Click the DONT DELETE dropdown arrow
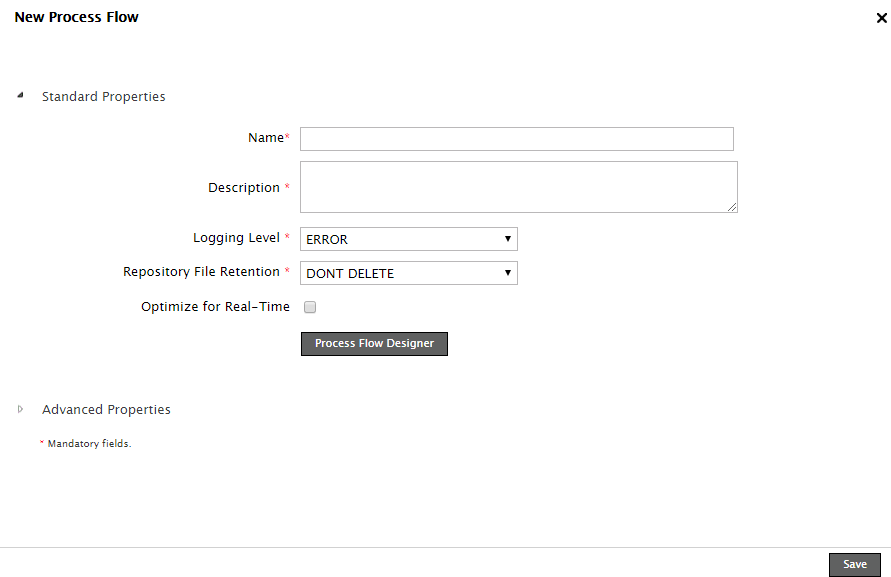The image size is (891, 577). click(x=508, y=273)
